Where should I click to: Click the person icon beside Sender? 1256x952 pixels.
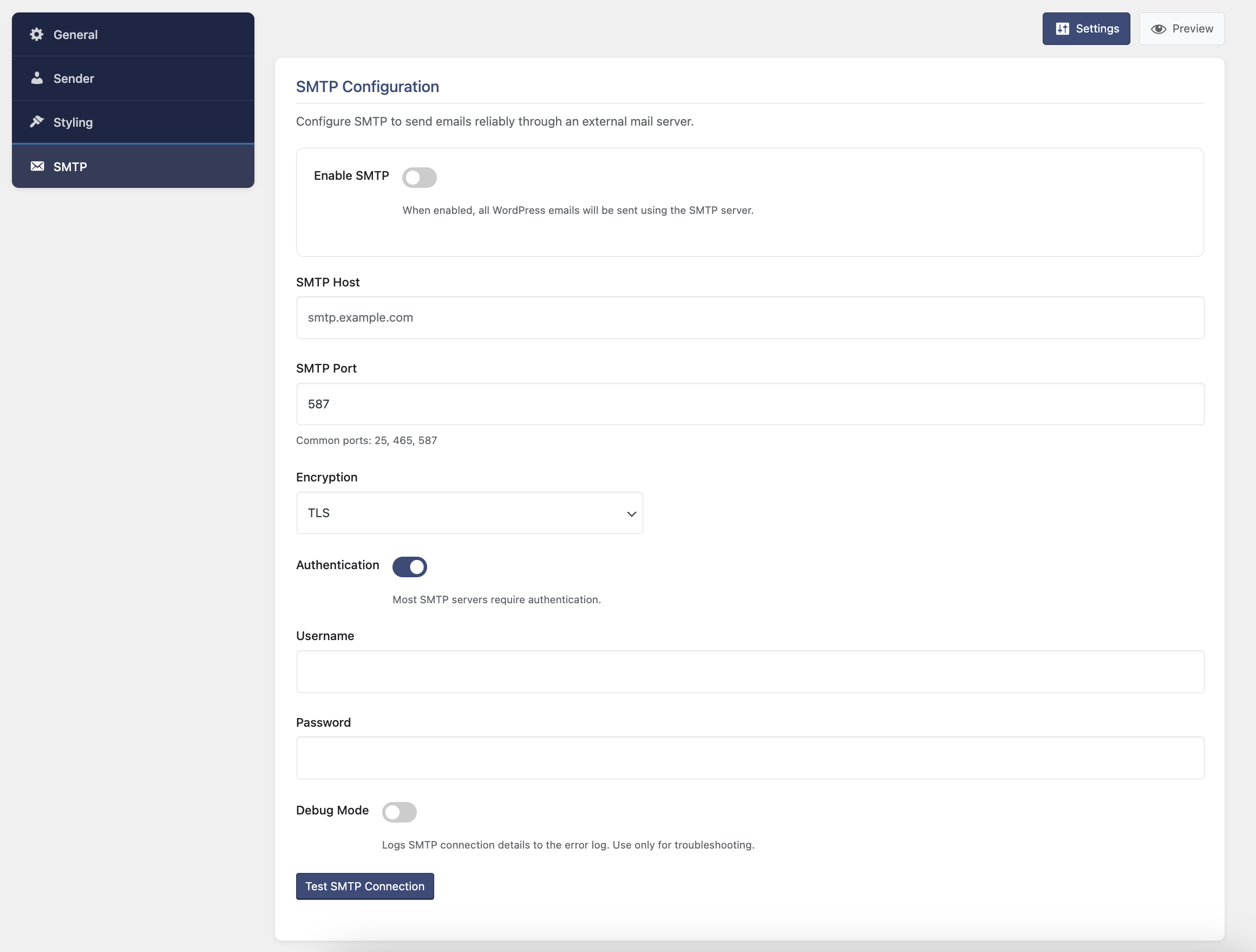point(36,79)
